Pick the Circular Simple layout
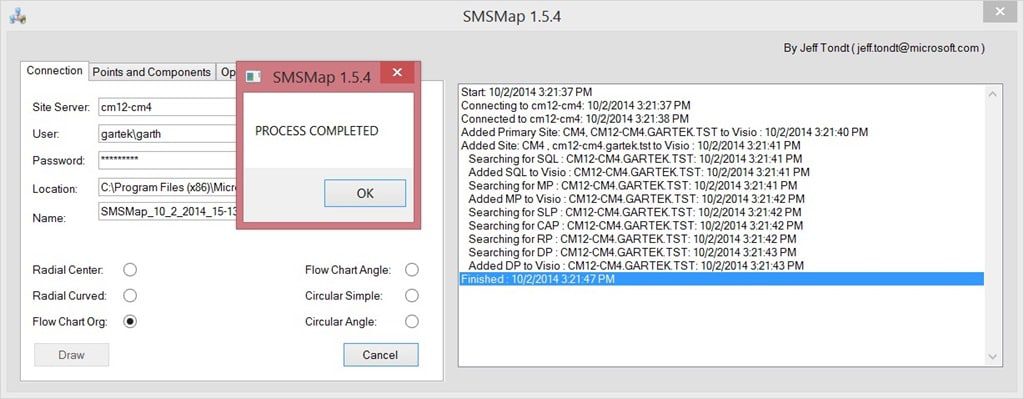The width and height of the screenshot is (1024, 399). [x=411, y=296]
